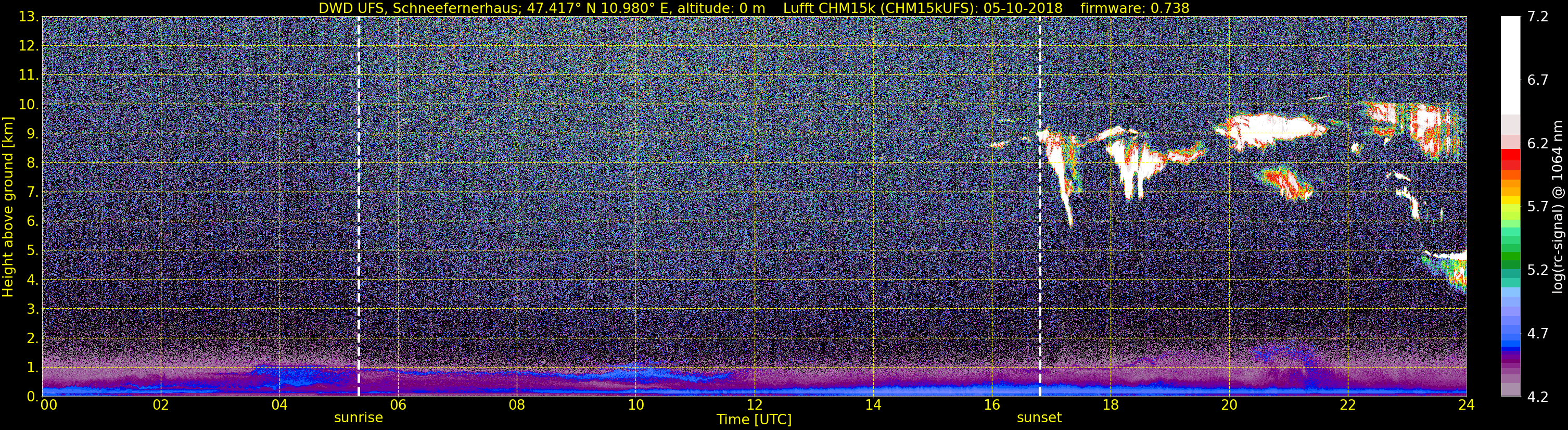Screen dimensions: 1568x430
Task: Click the y-axis tick label '7.'
Action: (x=32, y=192)
